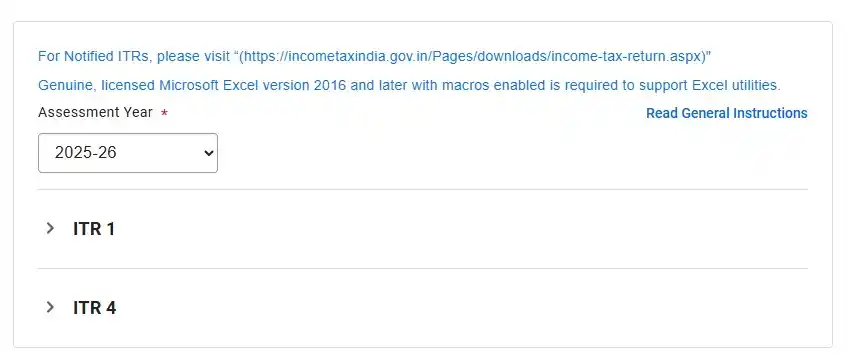Screen dimensions: 851x363
Task: Click the Assessment Year field label
Action: [x=96, y=112]
